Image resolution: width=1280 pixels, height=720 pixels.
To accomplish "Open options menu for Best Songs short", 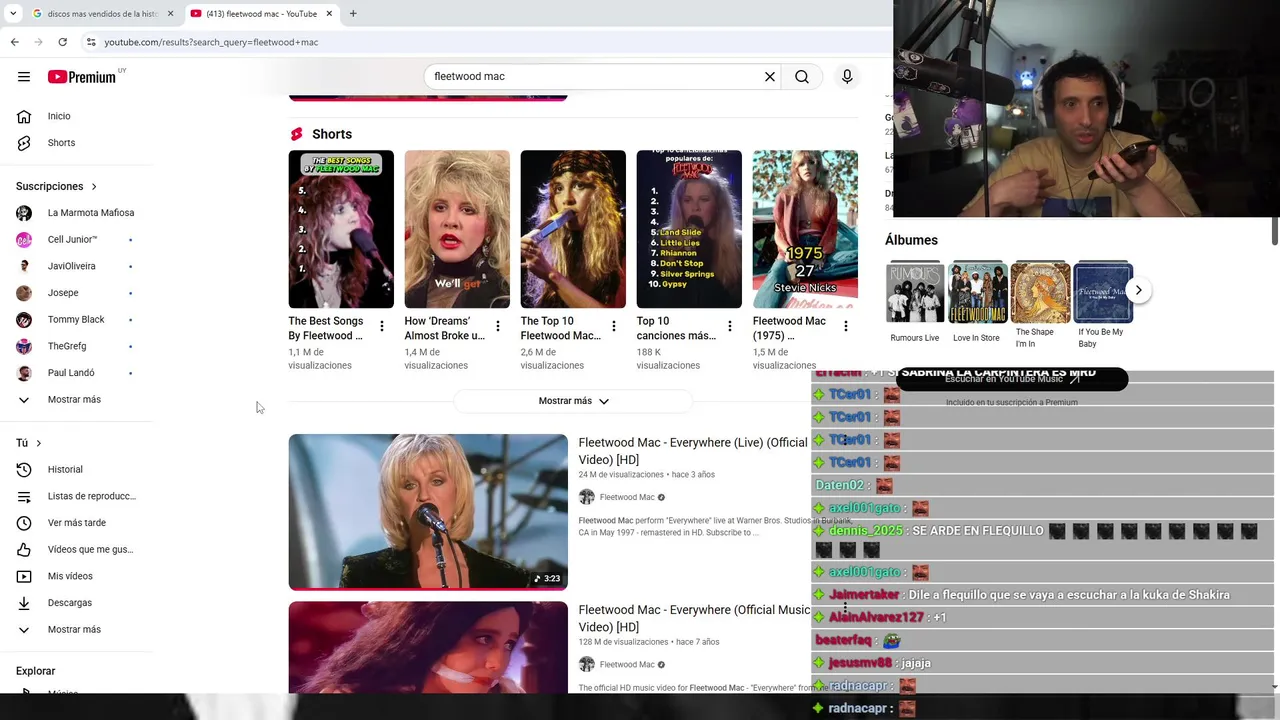I will click(x=382, y=326).
